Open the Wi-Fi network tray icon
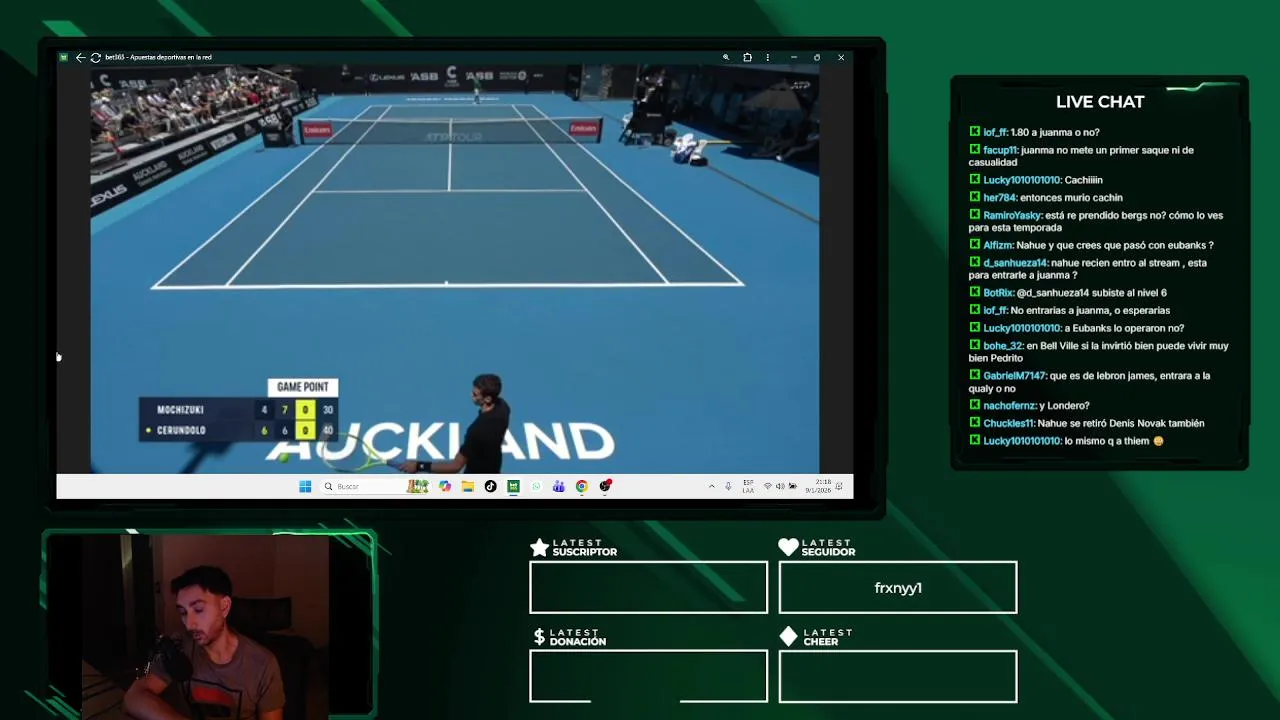This screenshot has width=1280, height=720. (767, 486)
